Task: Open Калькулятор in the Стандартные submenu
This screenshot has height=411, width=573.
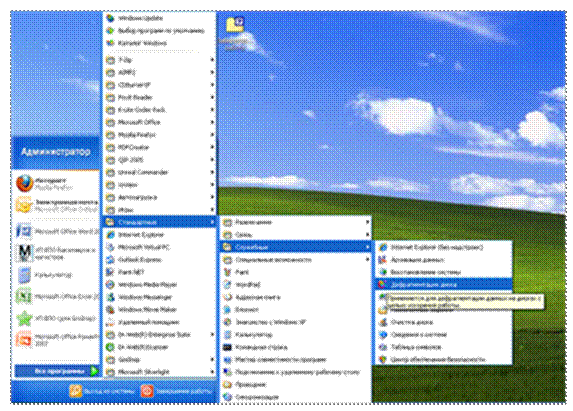Action: click(296, 335)
